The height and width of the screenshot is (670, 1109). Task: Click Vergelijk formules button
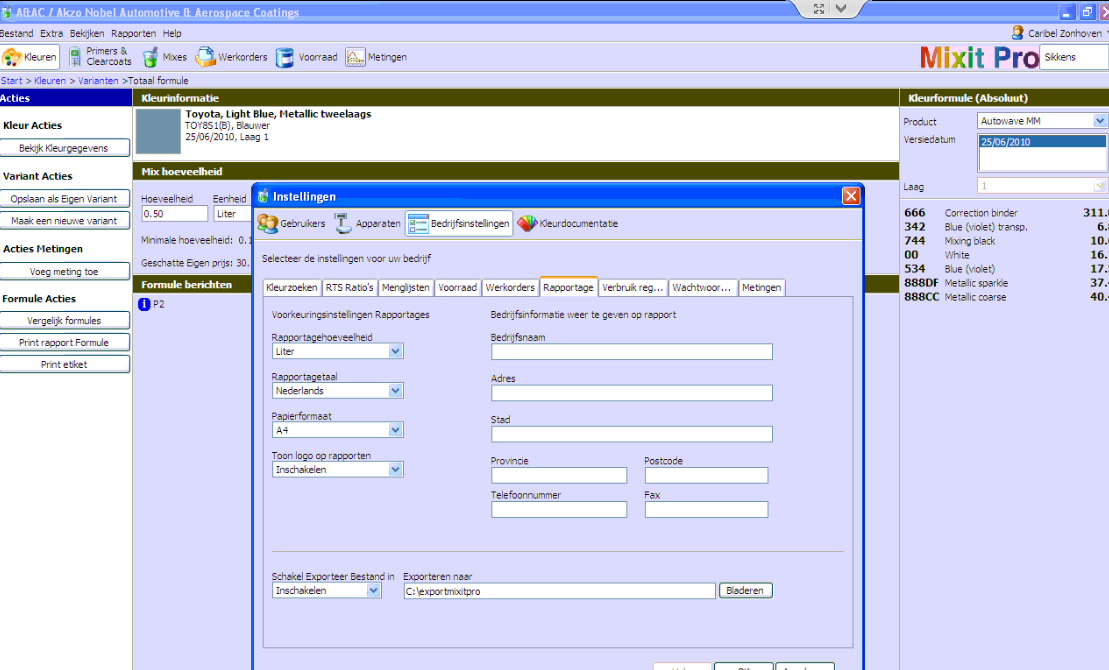pos(64,320)
